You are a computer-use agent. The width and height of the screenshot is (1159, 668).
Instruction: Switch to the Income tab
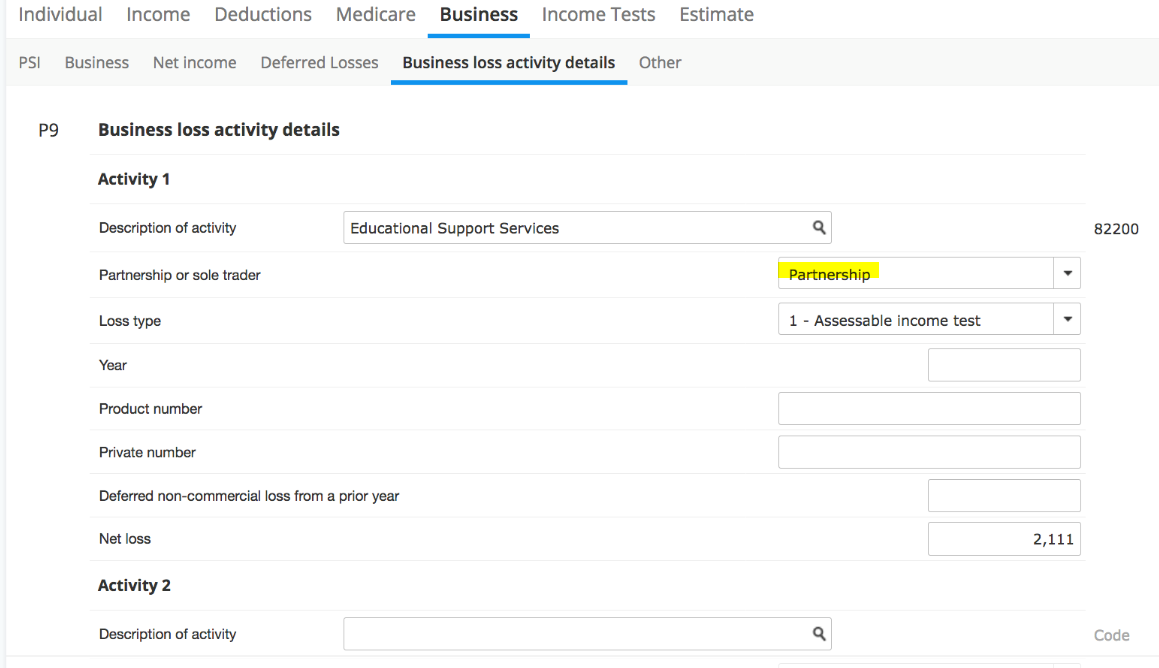point(158,15)
